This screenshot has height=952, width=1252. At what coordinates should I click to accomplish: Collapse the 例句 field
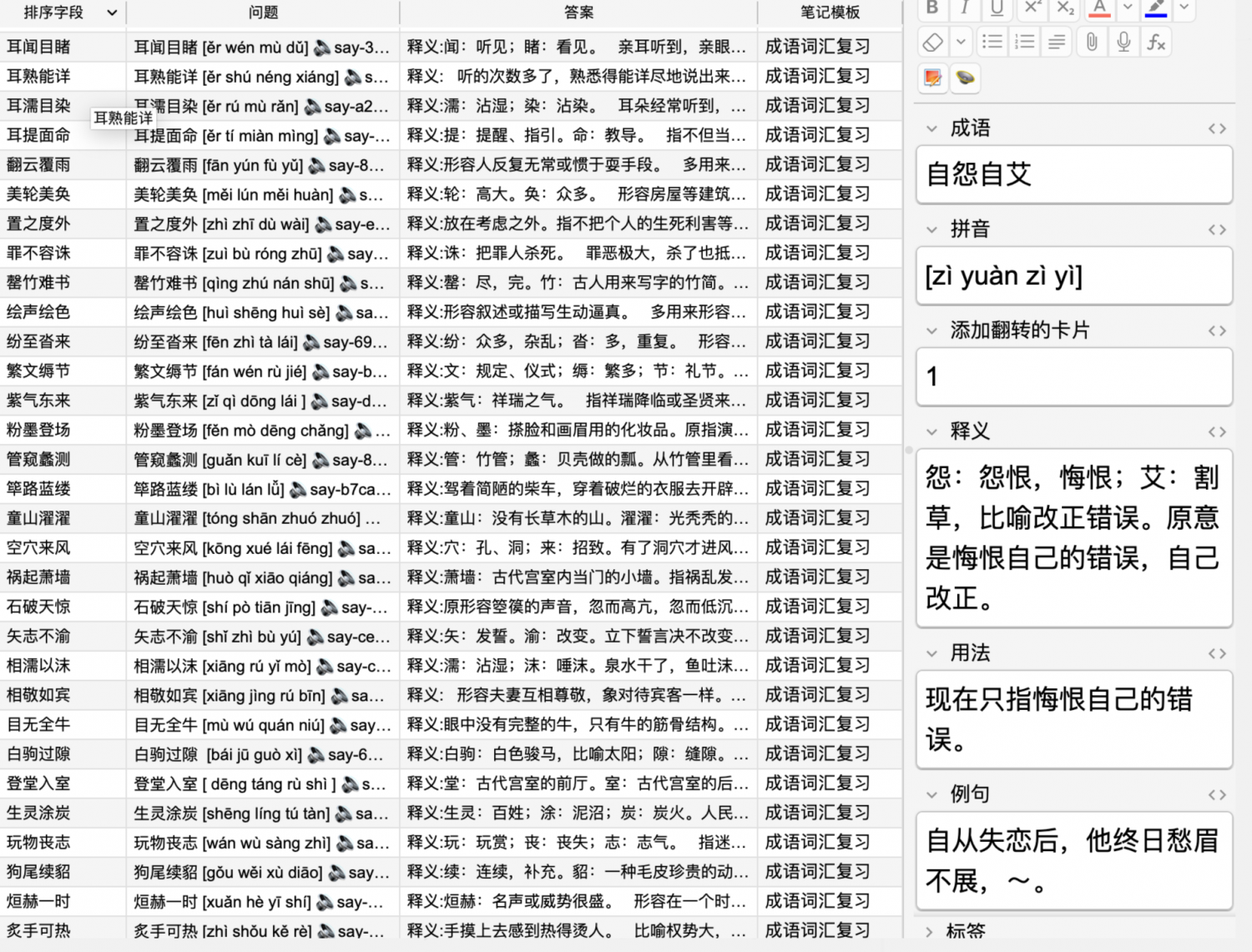point(931,794)
